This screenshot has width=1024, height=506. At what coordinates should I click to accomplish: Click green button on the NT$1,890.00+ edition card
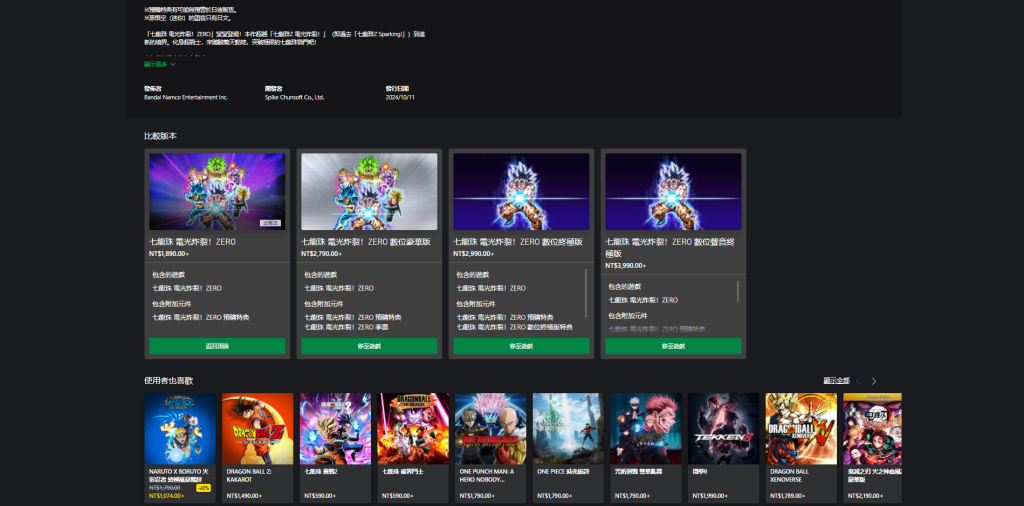tap(217, 346)
